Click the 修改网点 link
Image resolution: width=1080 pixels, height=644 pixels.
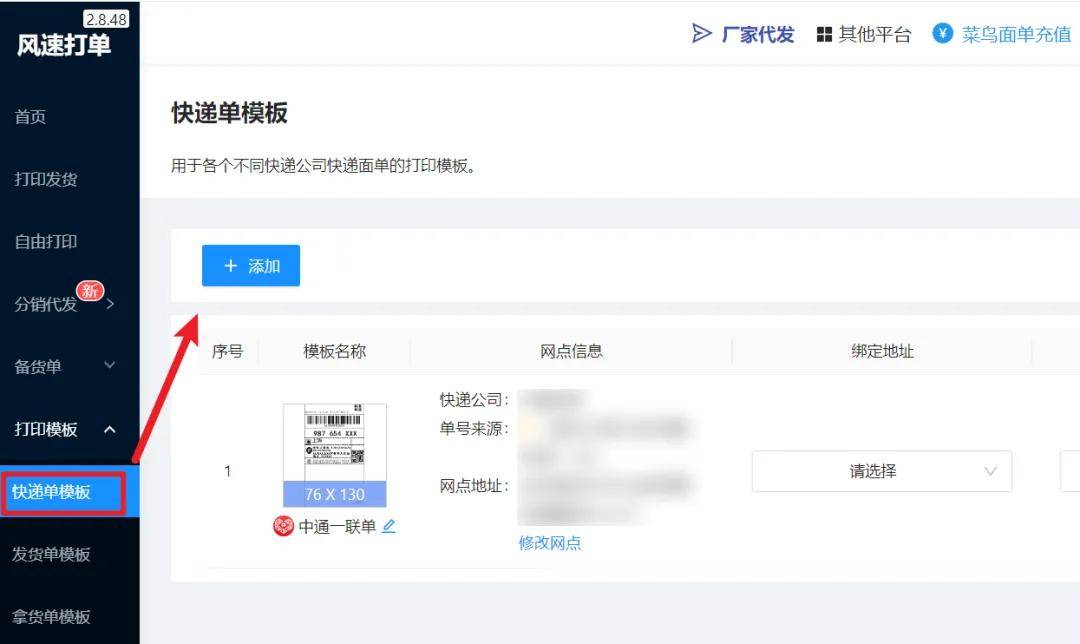549,543
